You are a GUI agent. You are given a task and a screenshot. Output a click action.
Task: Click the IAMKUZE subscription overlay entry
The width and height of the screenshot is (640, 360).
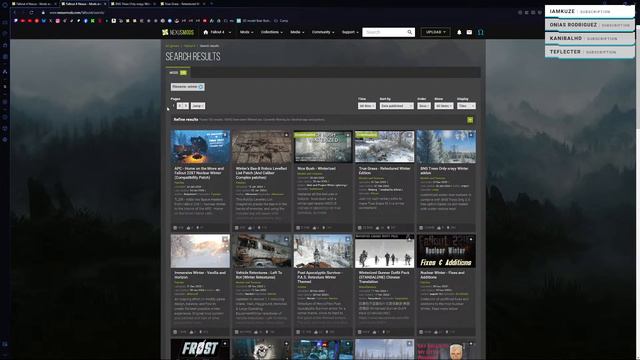(590, 11)
